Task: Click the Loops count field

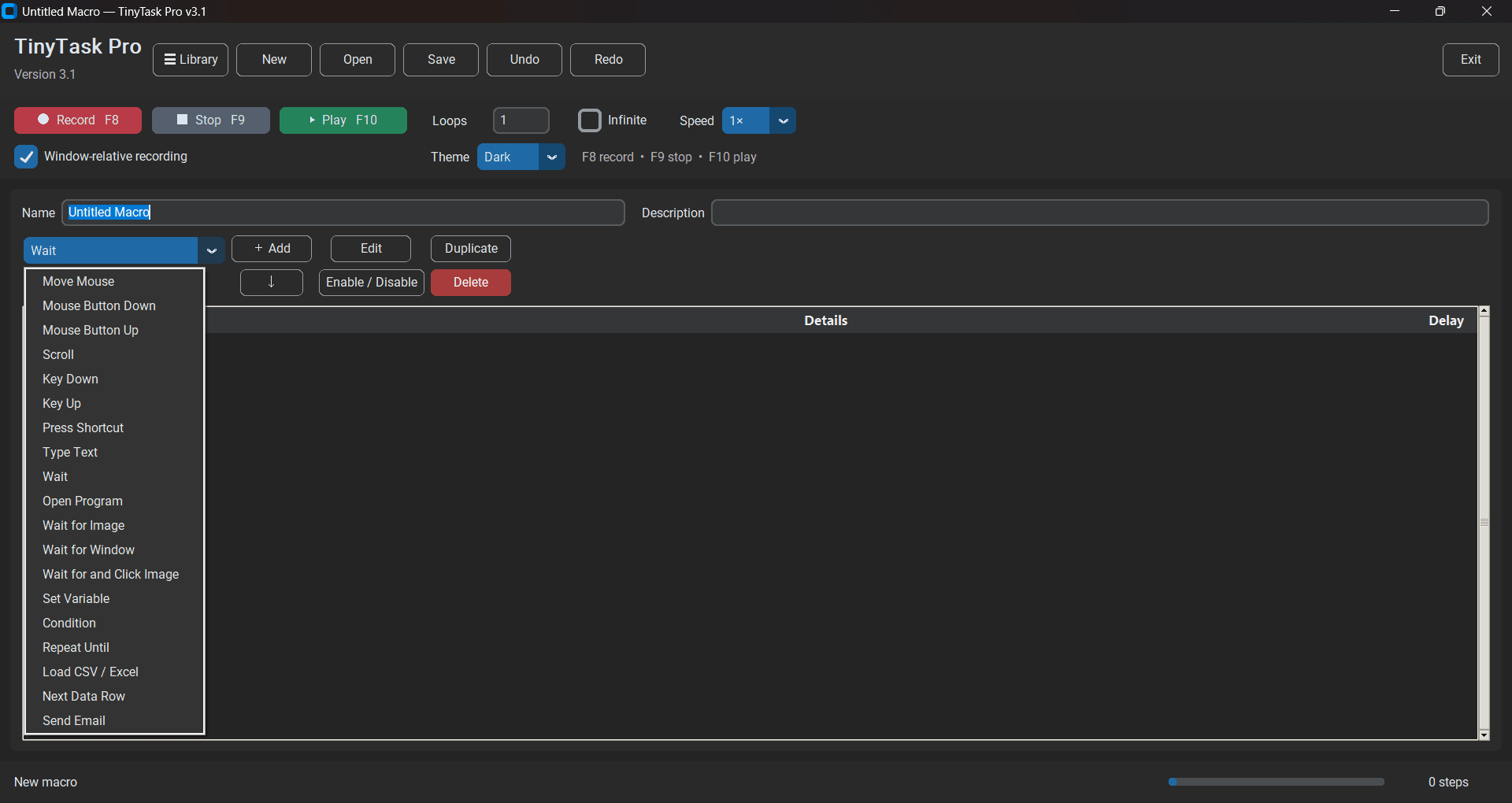Action: tap(521, 120)
